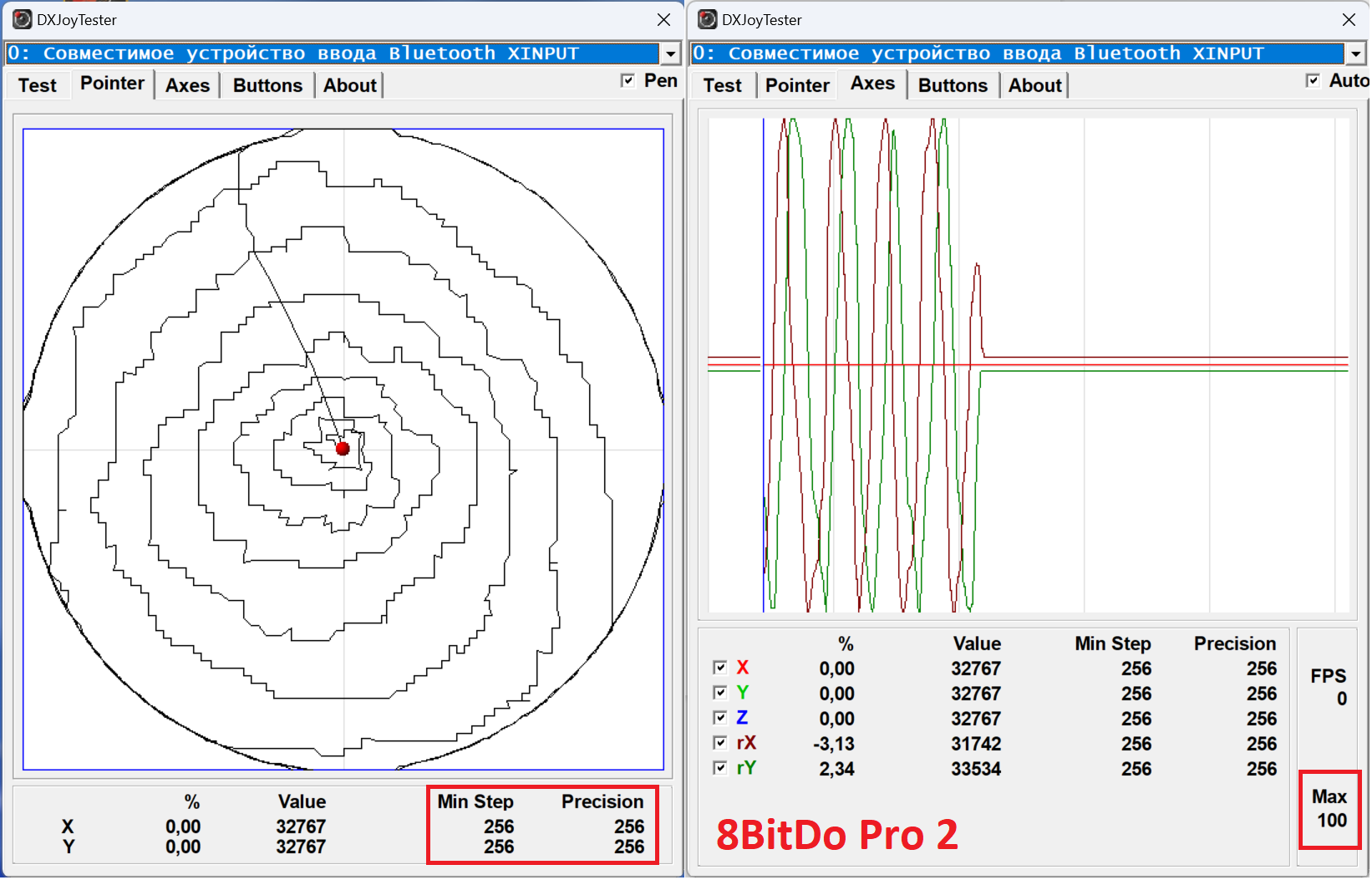Screen dimensions: 1372x880
Task: Uncheck the X axis checkbox
Action: click(x=720, y=668)
